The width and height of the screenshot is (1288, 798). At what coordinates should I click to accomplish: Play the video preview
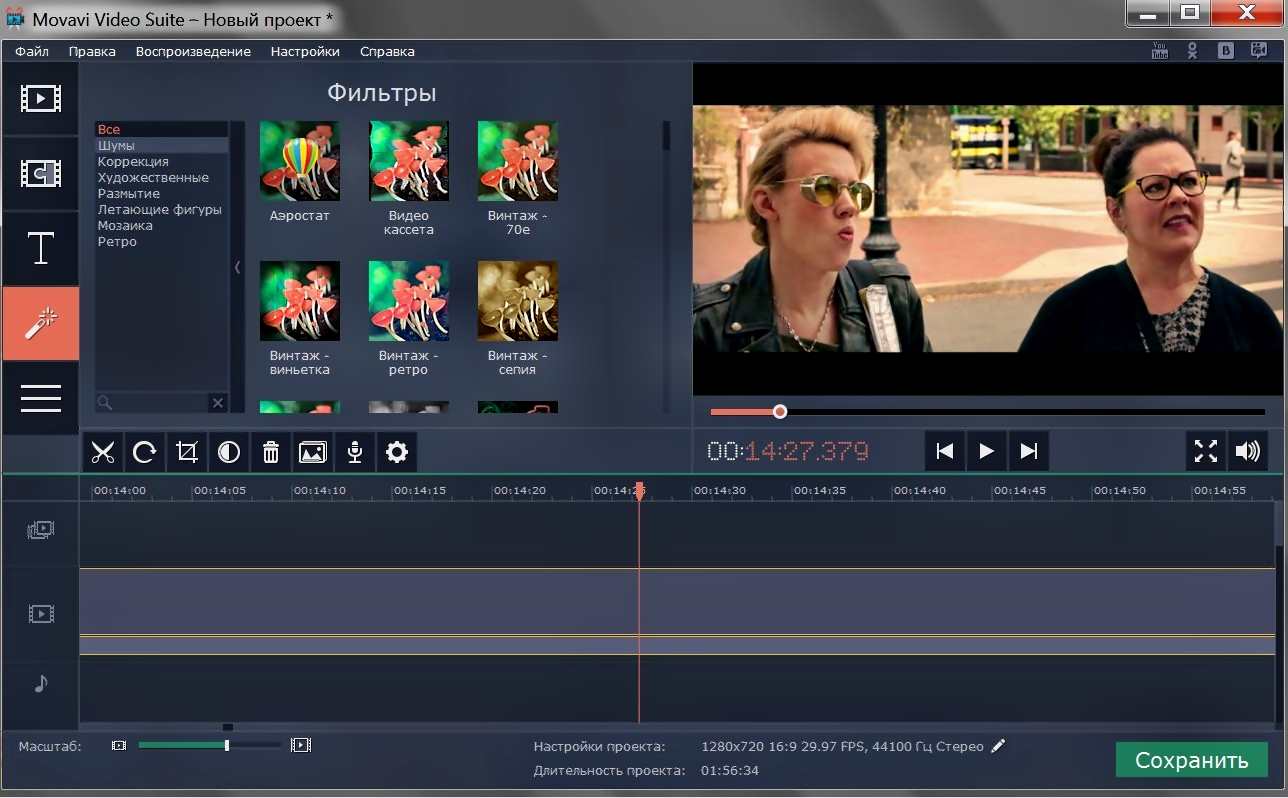pos(987,451)
